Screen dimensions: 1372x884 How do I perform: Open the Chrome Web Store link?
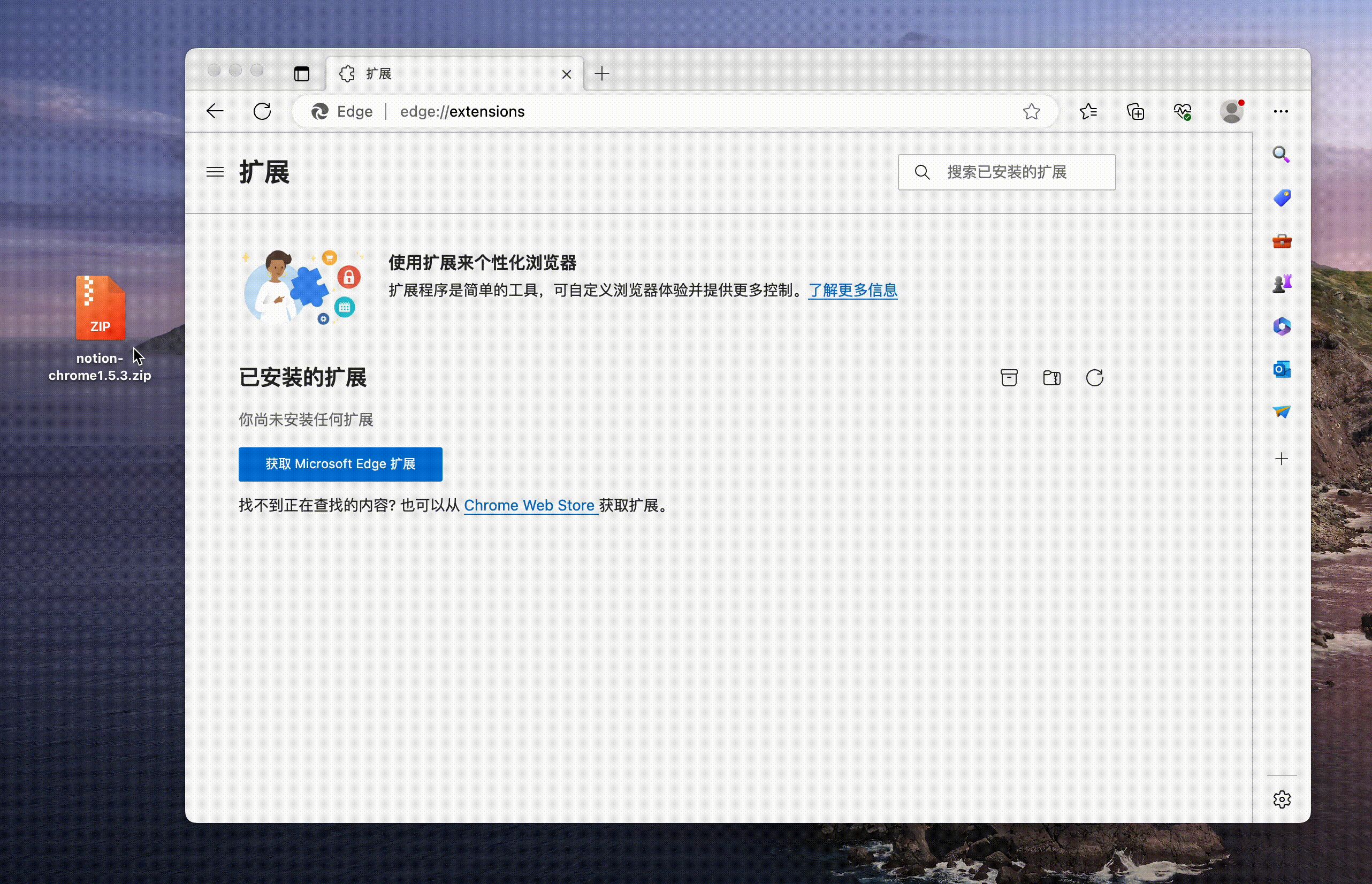(529, 505)
